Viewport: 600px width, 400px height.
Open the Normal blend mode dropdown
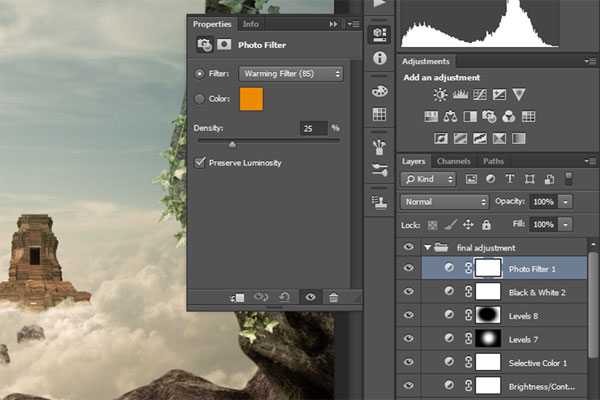pyautogui.click(x=443, y=201)
